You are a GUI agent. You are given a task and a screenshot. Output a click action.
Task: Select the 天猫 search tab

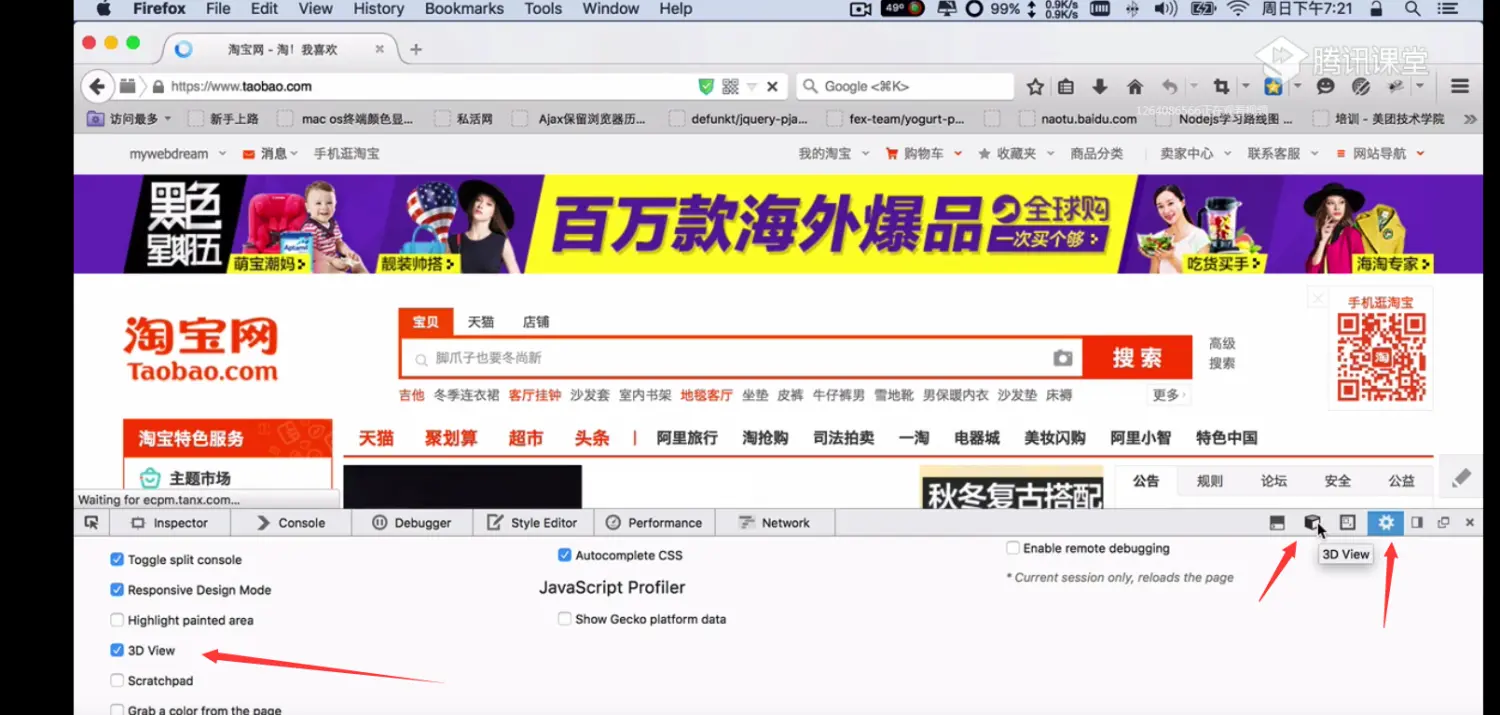point(481,322)
